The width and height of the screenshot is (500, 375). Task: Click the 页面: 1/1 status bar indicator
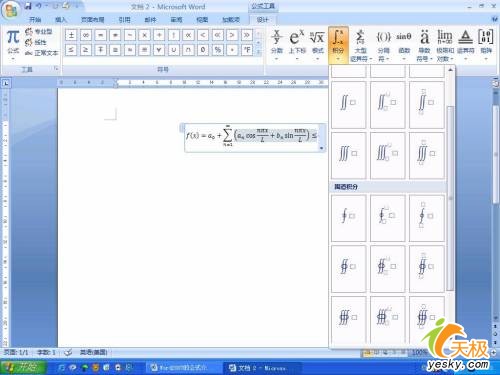tap(16, 352)
